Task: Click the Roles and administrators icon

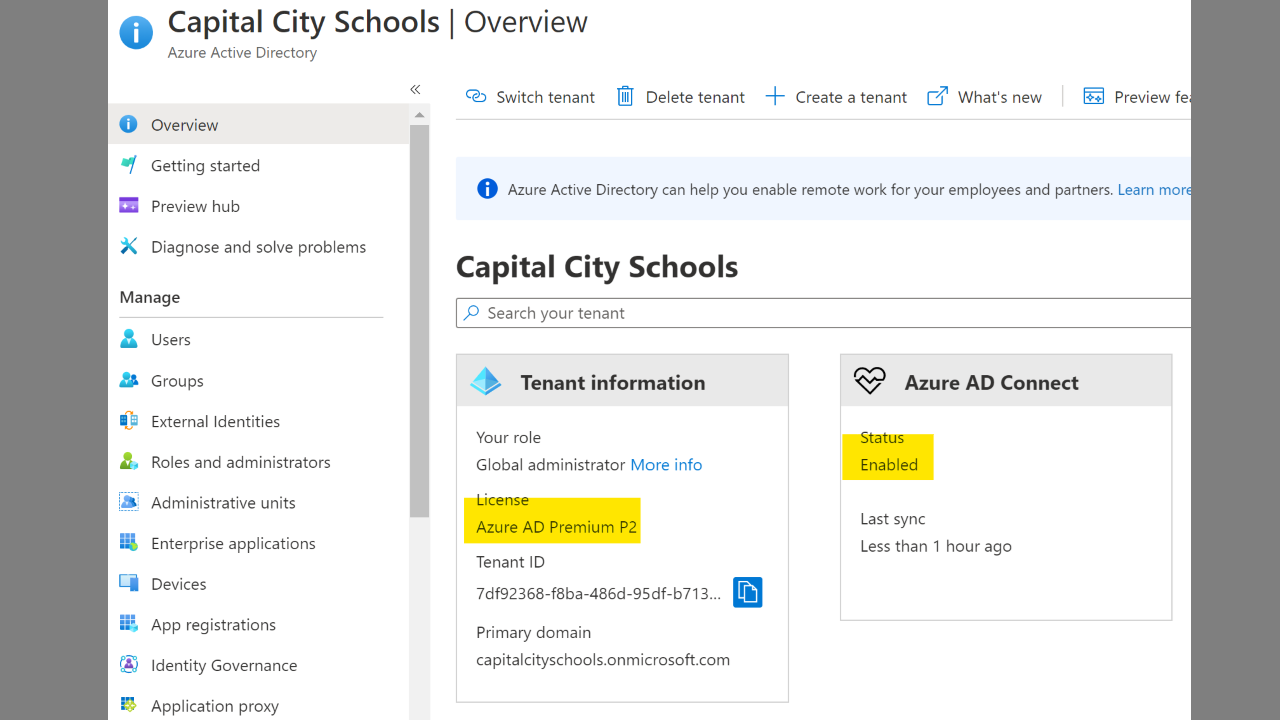Action: pyautogui.click(x=128, y=461)
